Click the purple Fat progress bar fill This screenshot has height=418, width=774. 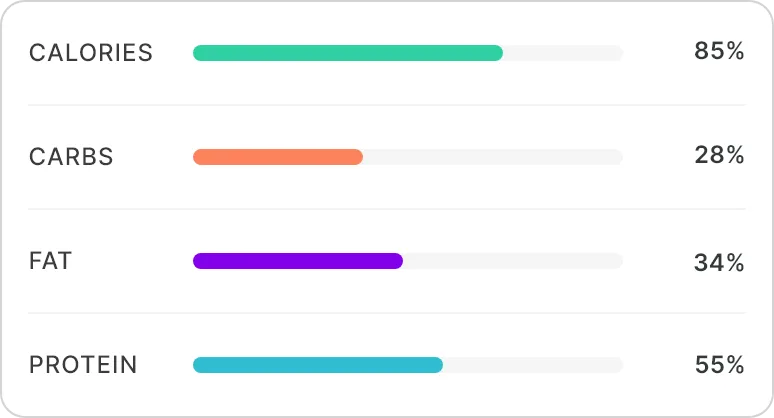pyautogui.click(x=297, y=261)
